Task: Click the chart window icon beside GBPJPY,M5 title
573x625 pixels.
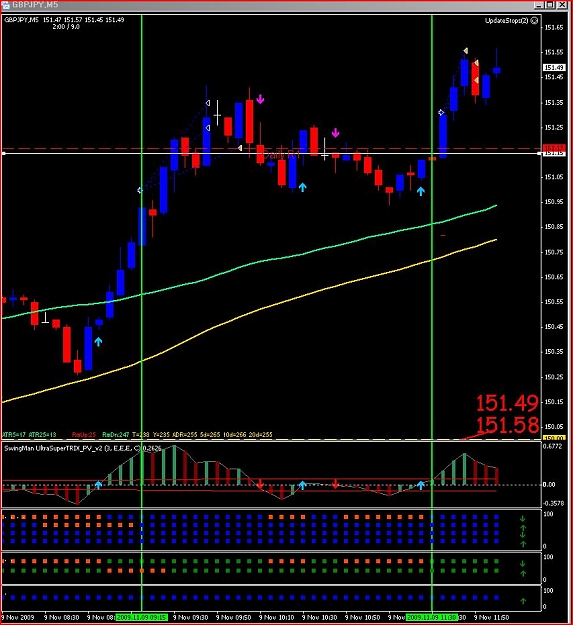Action: click(x=6, y=5)
